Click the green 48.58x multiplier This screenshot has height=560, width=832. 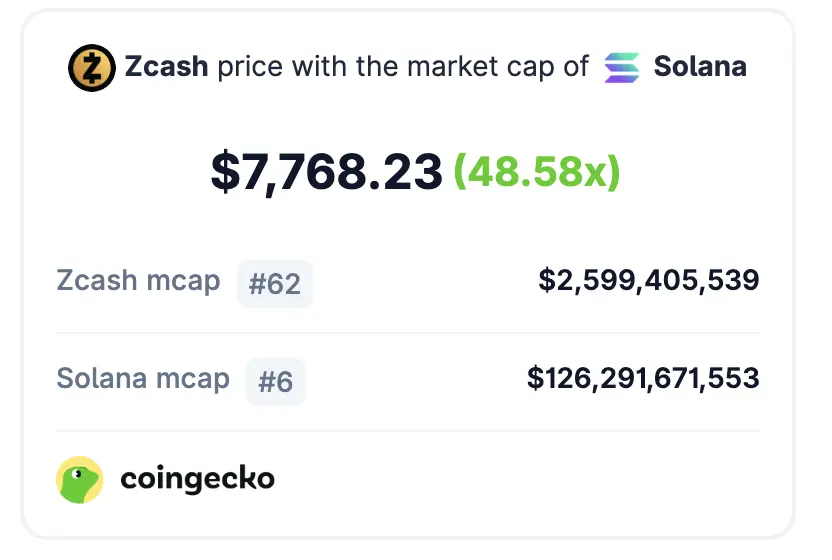537,172
